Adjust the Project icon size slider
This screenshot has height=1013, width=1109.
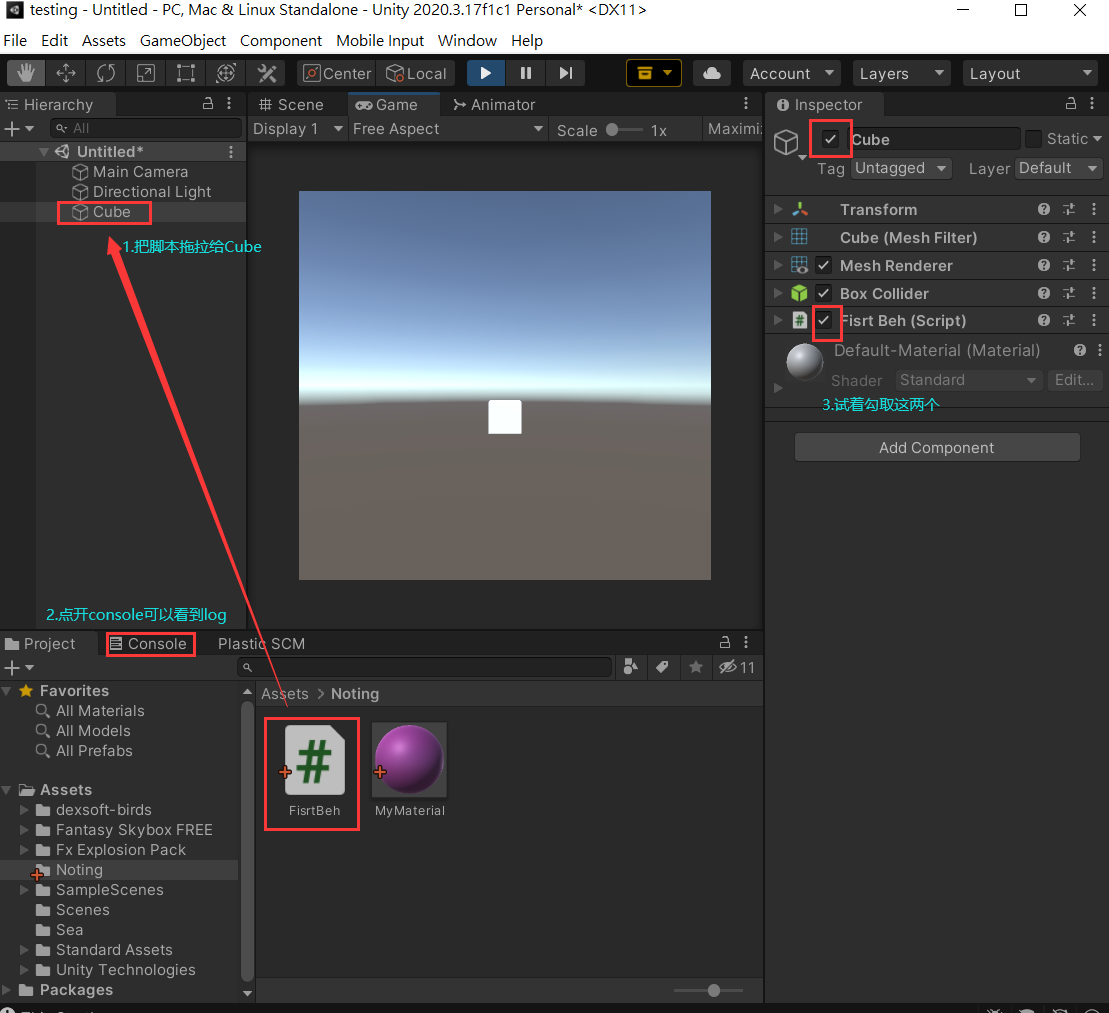(x=709, y=990)
